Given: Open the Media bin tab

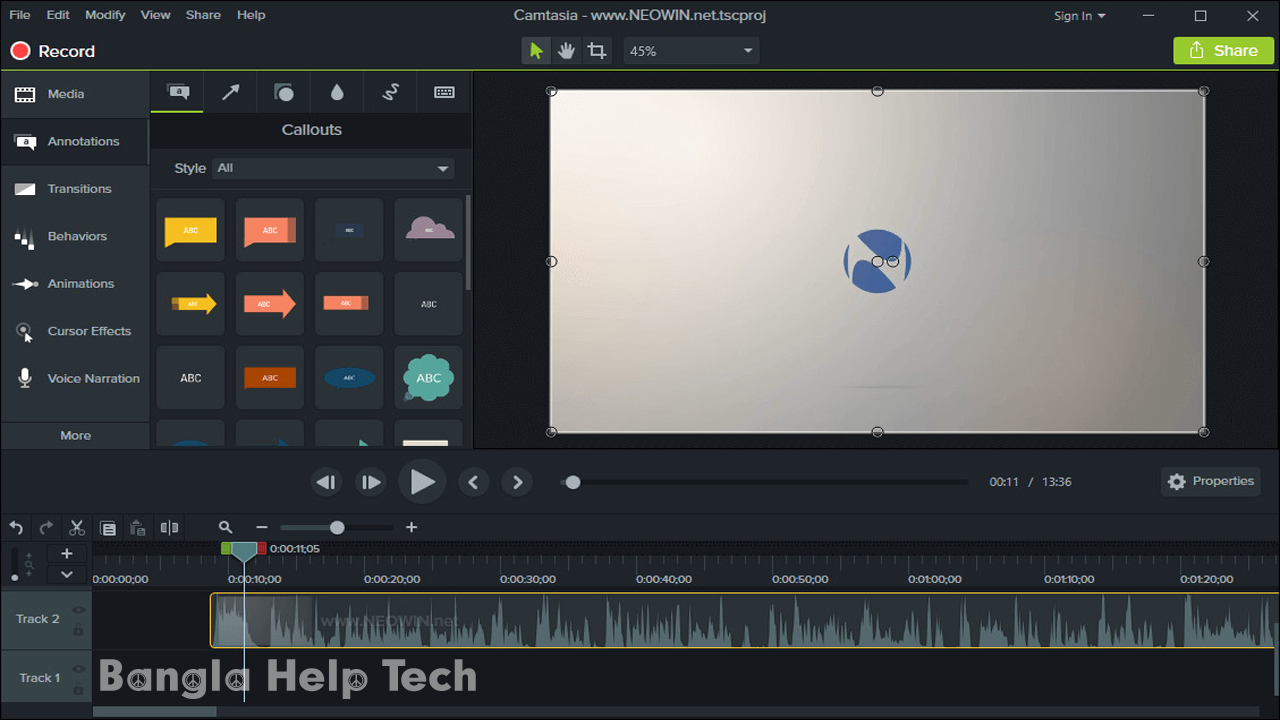Looking at the screenshot, I should (x=75, y=94).
